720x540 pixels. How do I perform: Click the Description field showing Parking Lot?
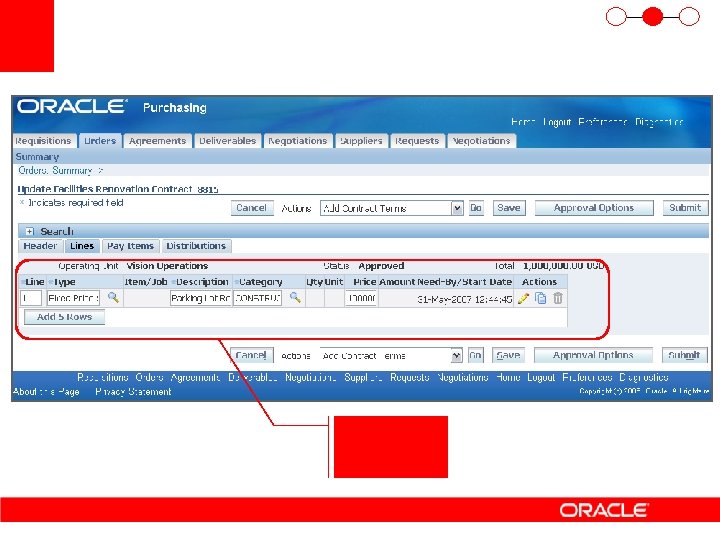[200, 298]
